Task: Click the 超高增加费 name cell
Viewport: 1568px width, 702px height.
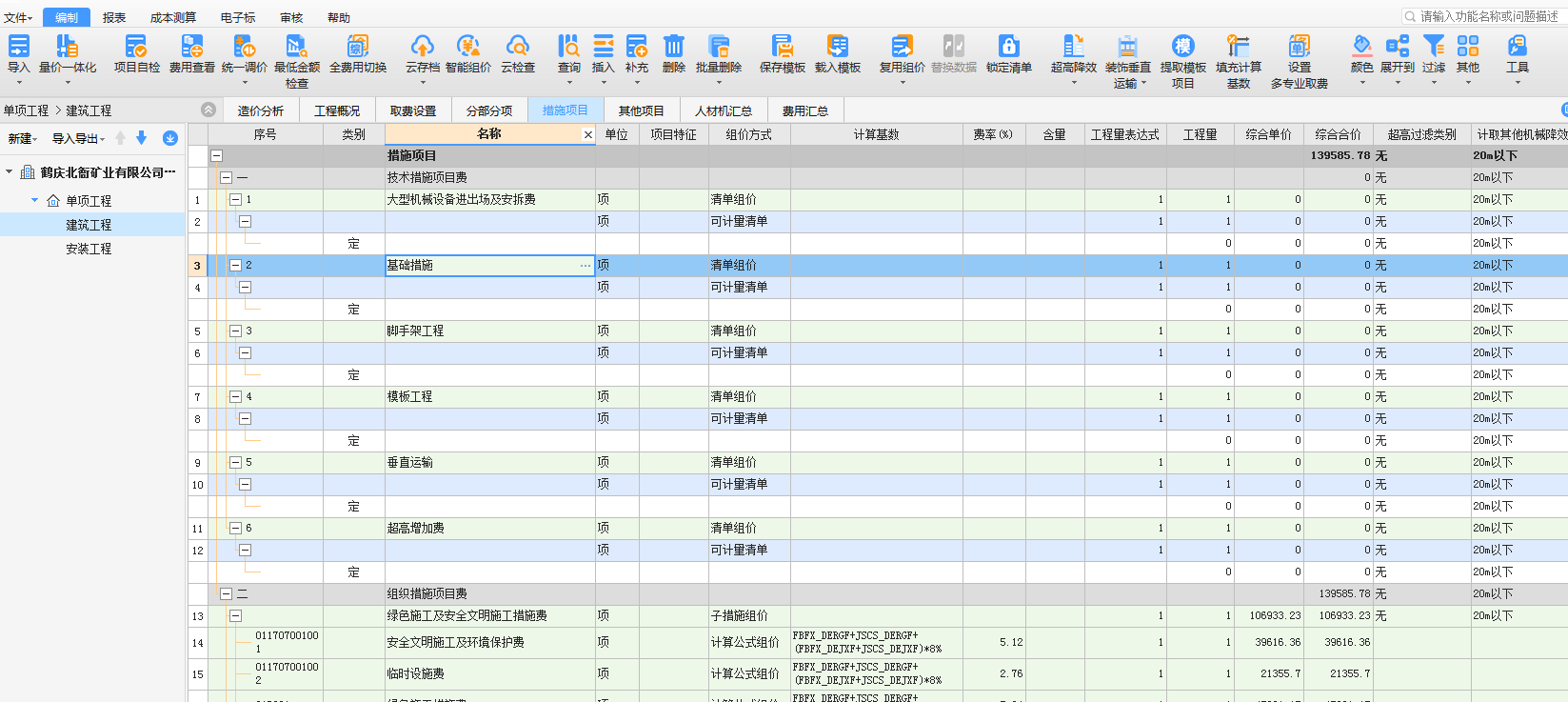Action: (489, 528)
